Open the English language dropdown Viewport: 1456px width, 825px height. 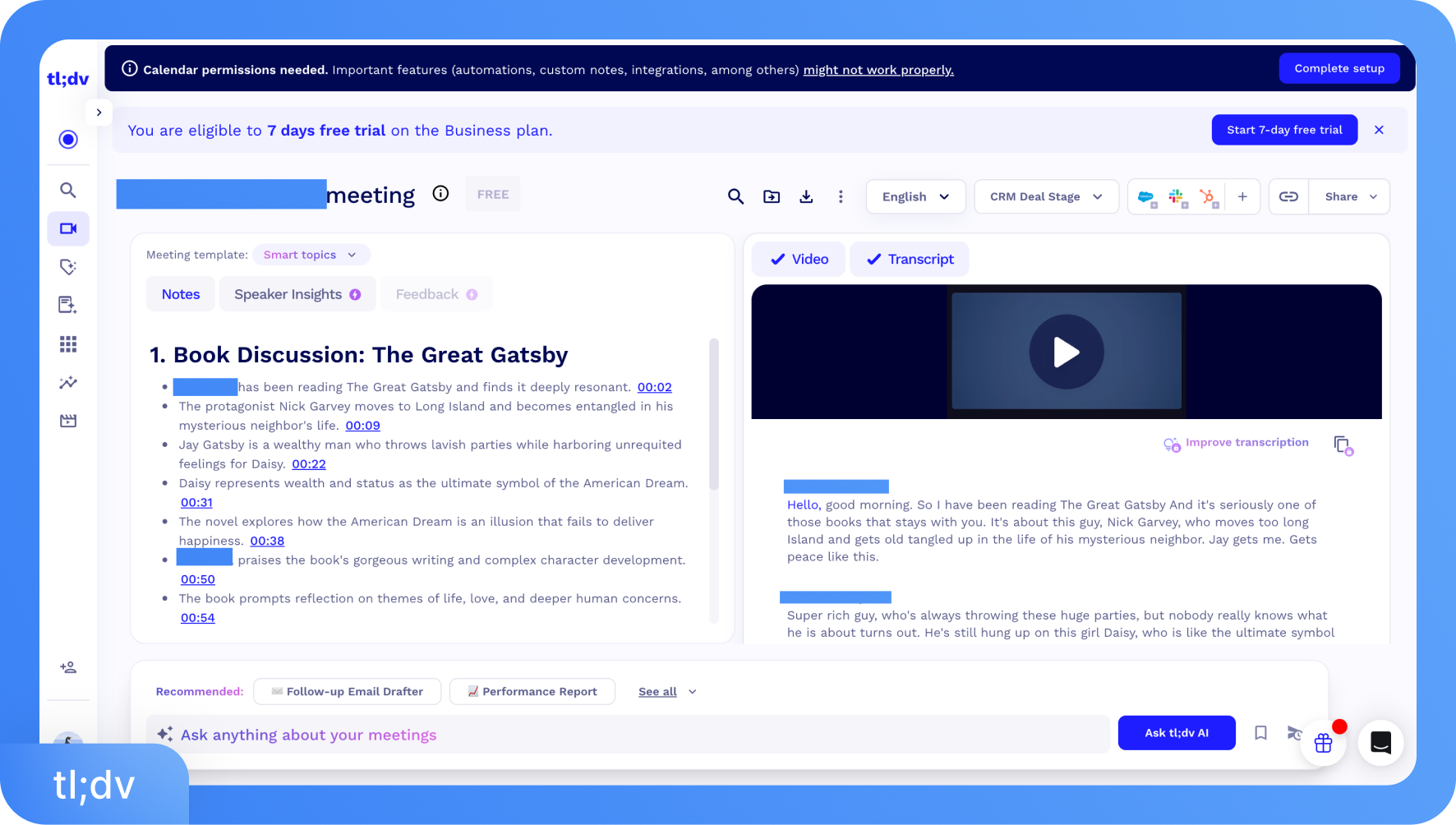915,197
